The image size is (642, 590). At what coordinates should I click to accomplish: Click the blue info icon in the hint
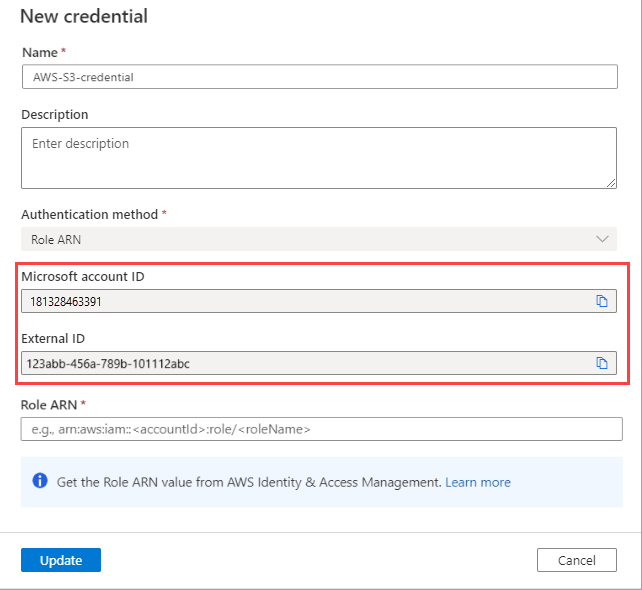click(40, 481)
